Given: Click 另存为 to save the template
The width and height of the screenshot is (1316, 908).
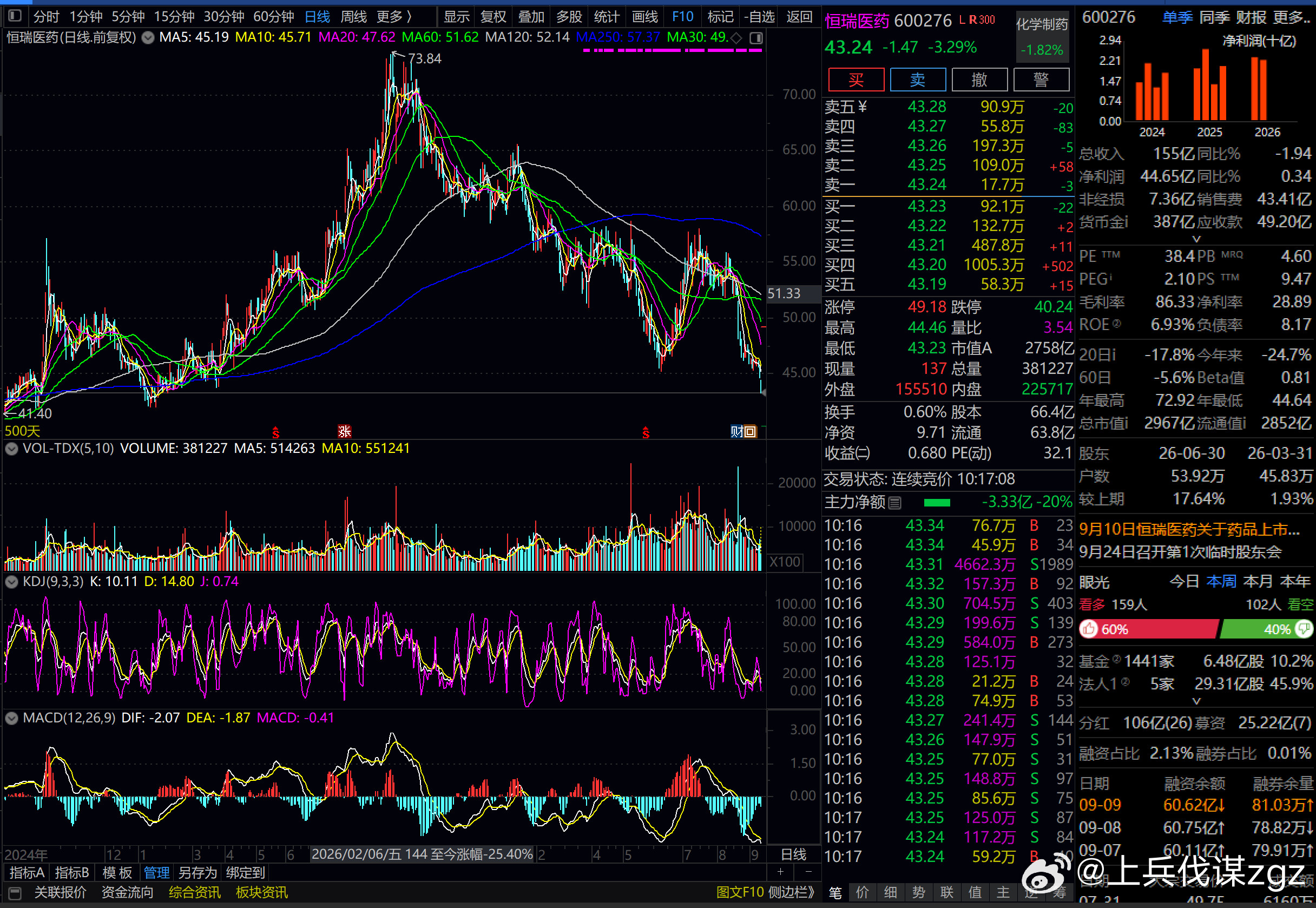Looking at the screenshot, I should click(198, 873).
